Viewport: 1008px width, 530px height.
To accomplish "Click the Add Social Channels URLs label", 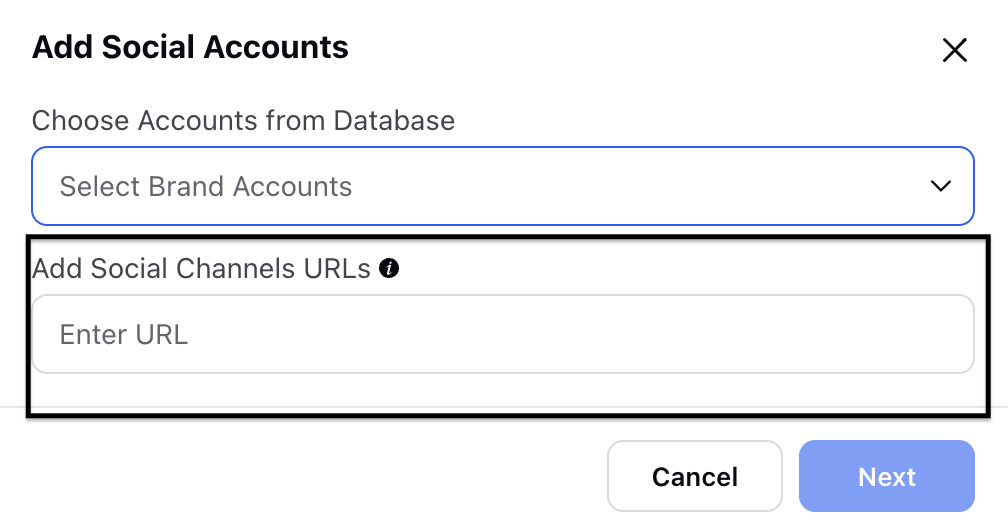I will pos(201,268).
